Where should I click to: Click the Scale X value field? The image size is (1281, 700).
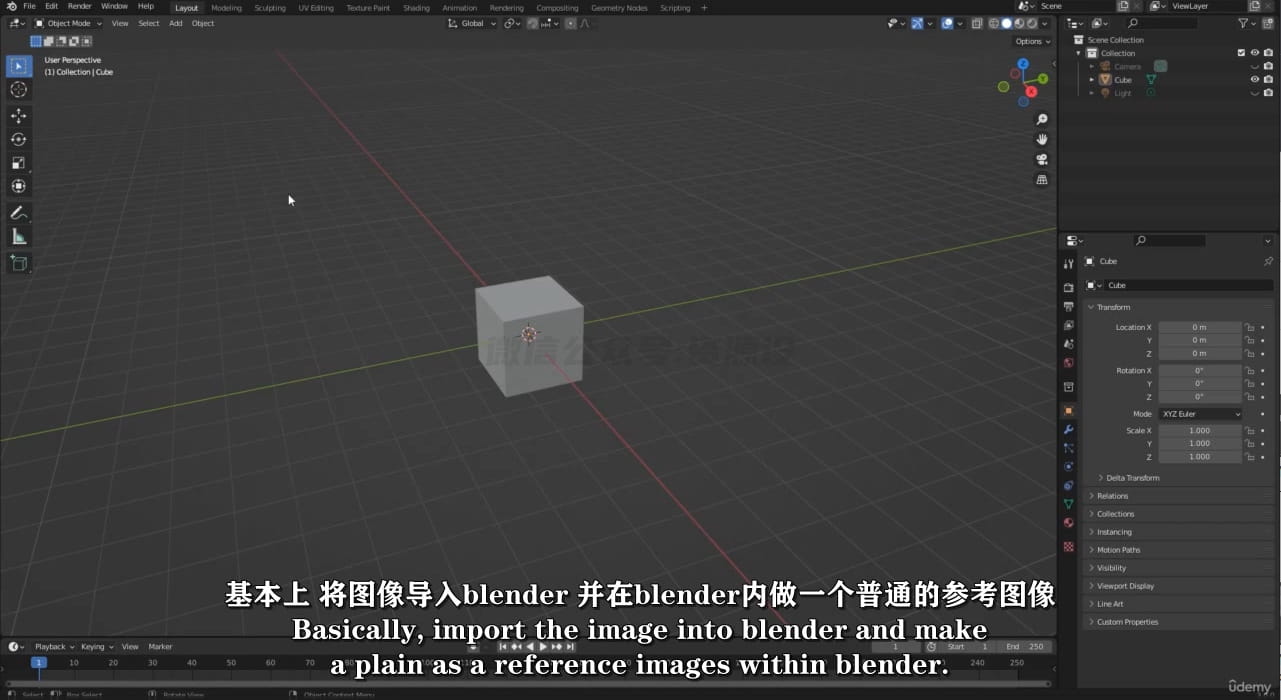click(1200, 431)
